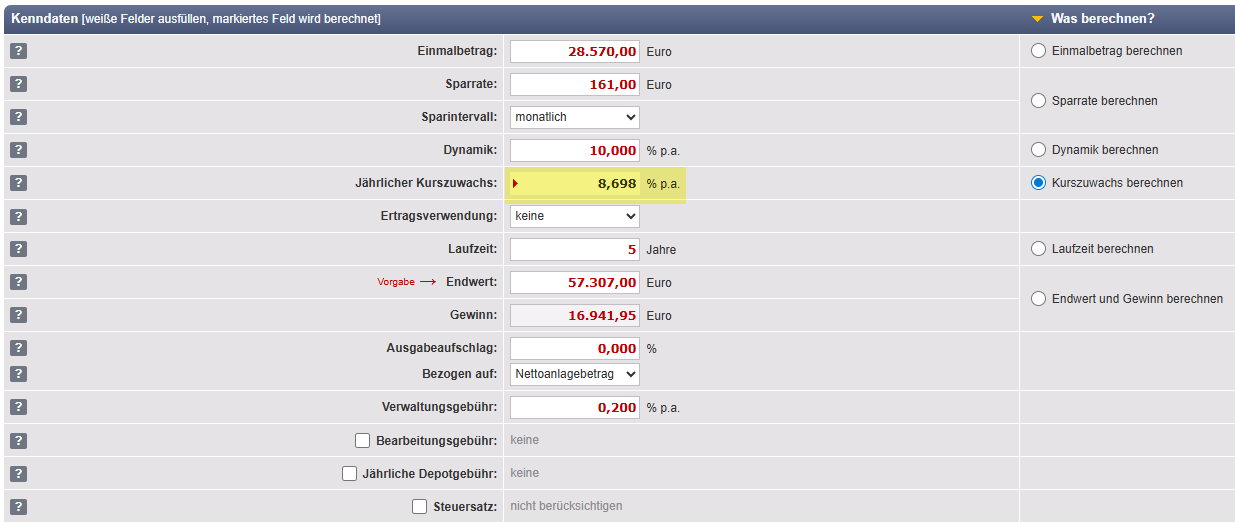
Task: Collapse the Was berechnen? section arrow
Action: [x=1037, y=19]
